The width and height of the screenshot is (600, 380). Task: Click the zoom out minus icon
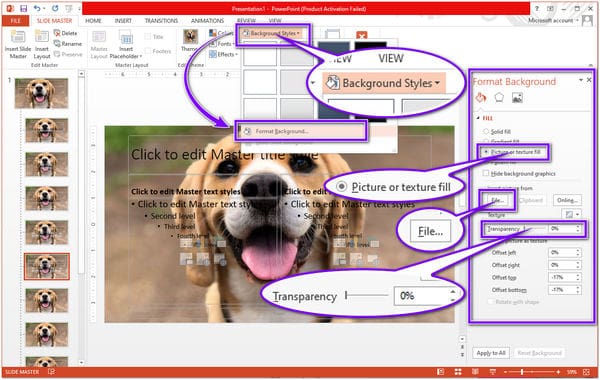pos(505,372)
